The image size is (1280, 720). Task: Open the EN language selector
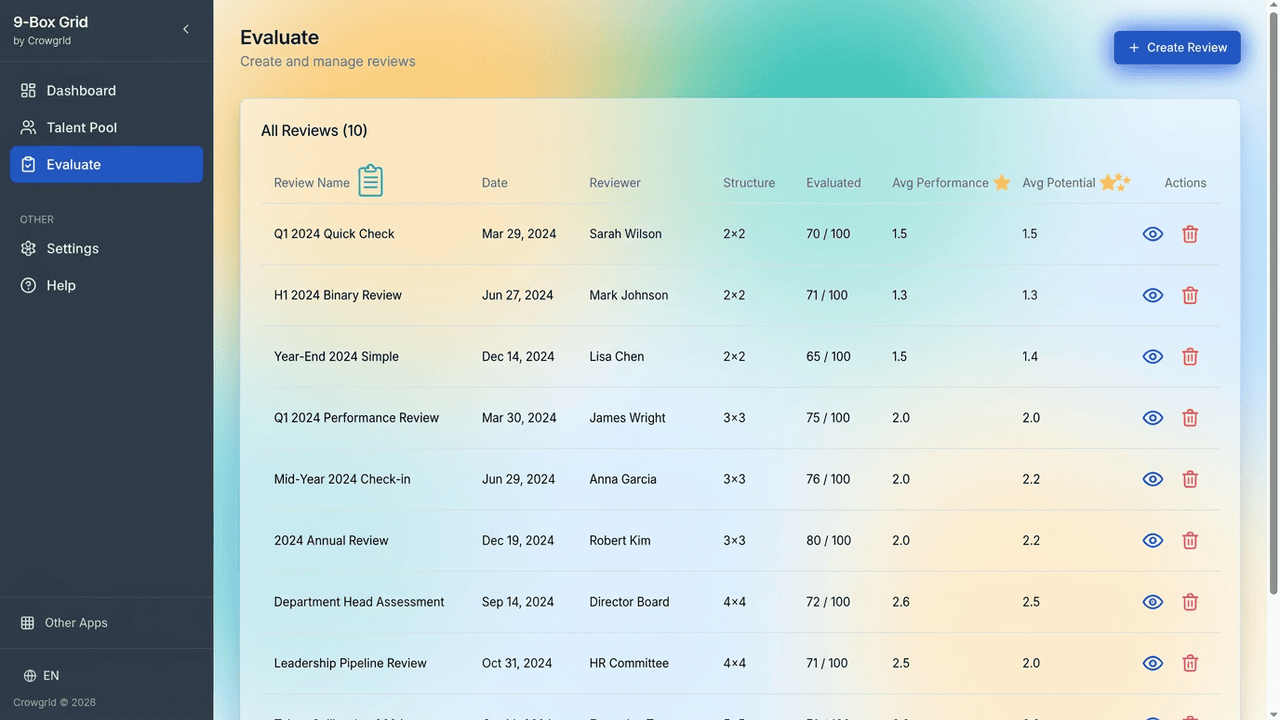pyautogui.click(x=42, y=676)
